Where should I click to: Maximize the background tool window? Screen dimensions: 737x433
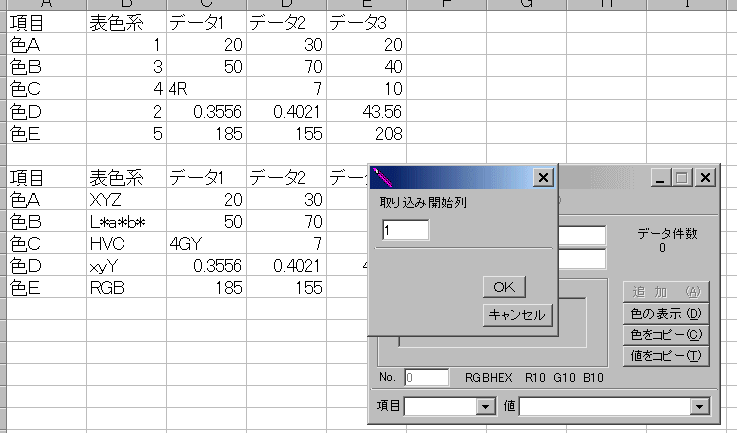pos(683,178)
